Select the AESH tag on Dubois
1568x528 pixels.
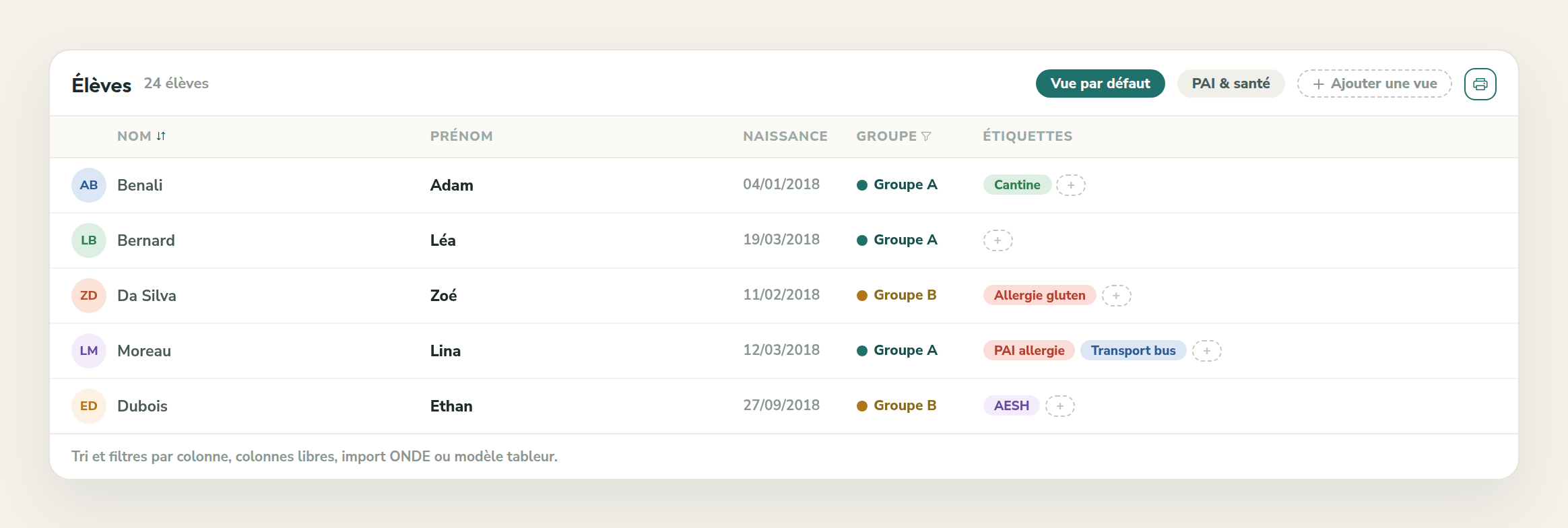[x=1011, y=406]
